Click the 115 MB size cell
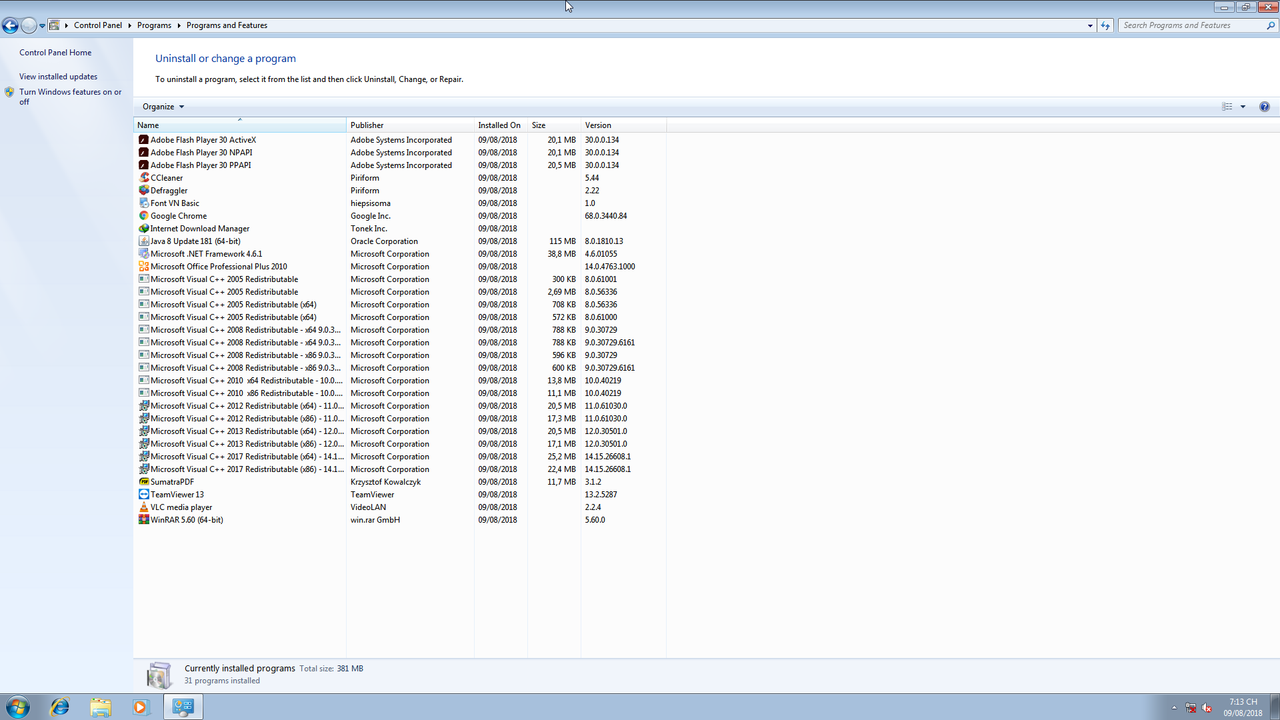1280x720 pixels. coord(563,241)
